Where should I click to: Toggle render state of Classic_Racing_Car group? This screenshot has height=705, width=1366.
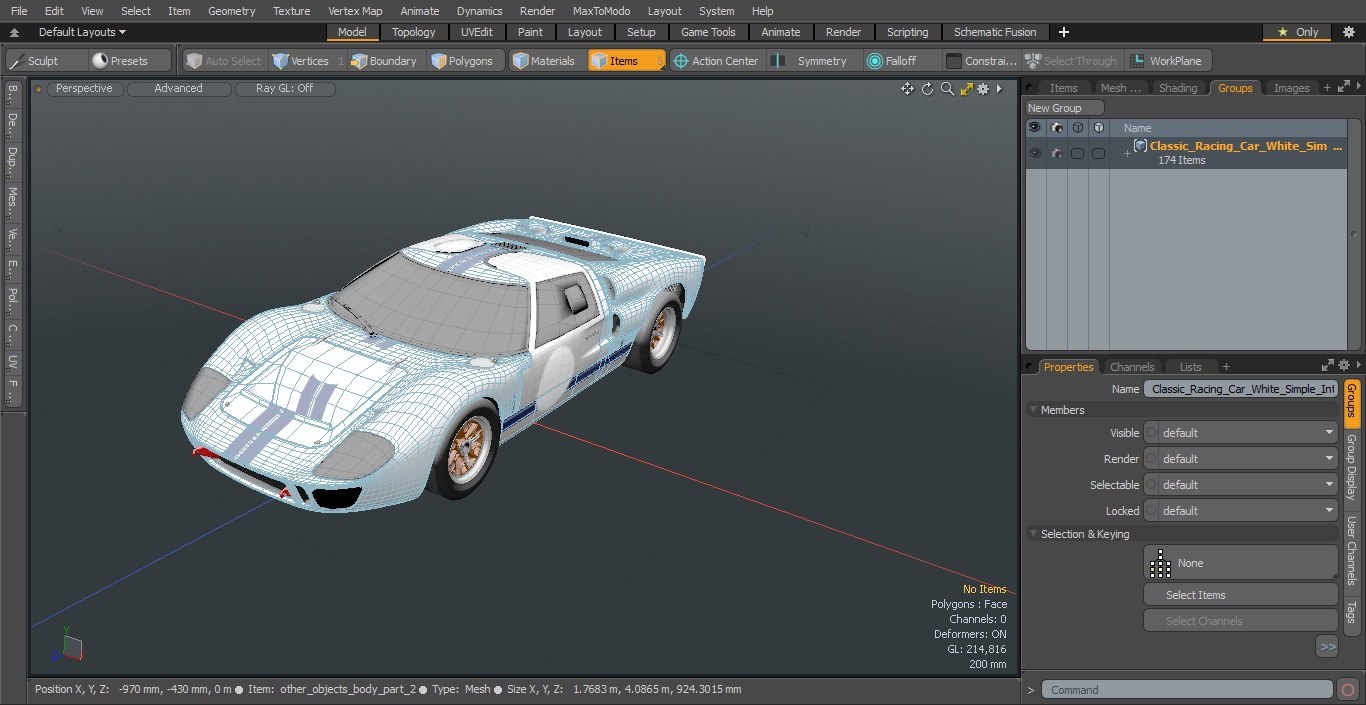[x=1056, y=153]
